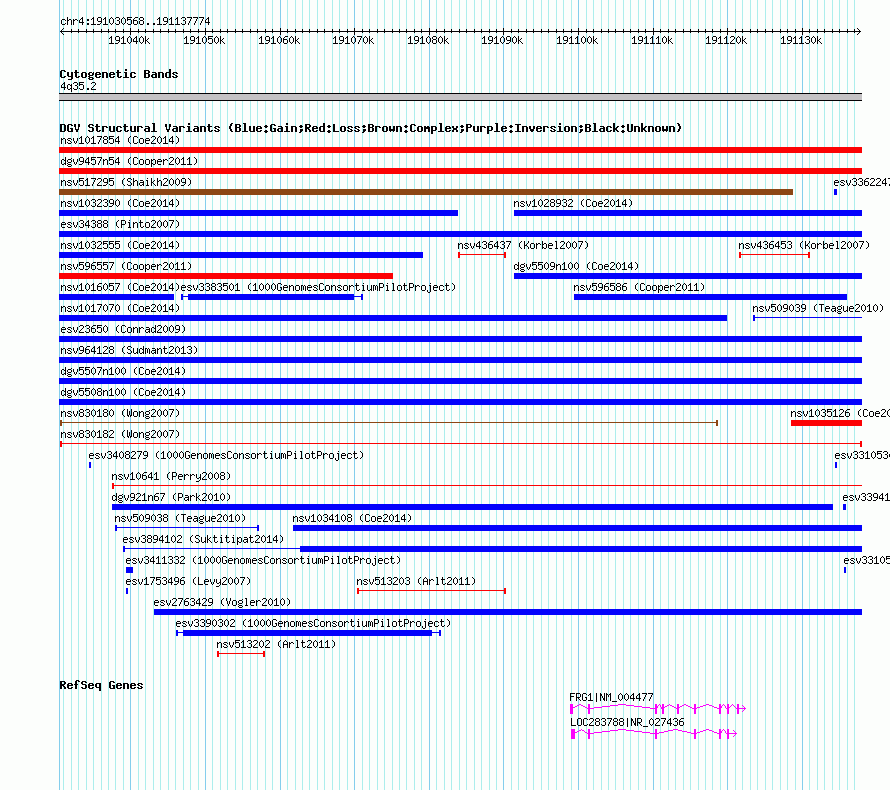The image size is (890, 790).
Task: Click the nsv513203 (Arlt2011) red span
Action: point(431,591)
